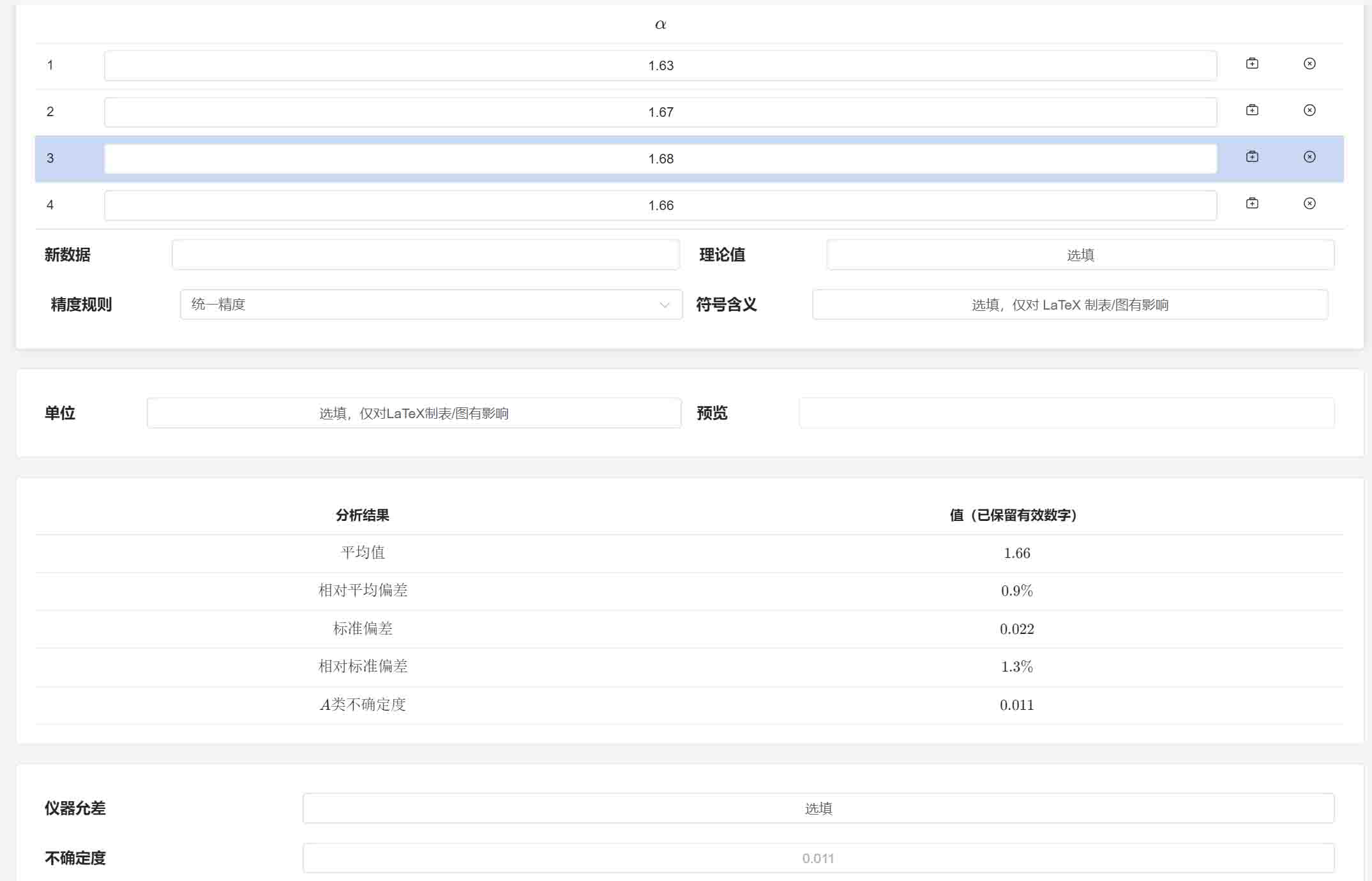Click the 标准偏差 value 0.022

pyautogui.click(x=1016, y=629)
